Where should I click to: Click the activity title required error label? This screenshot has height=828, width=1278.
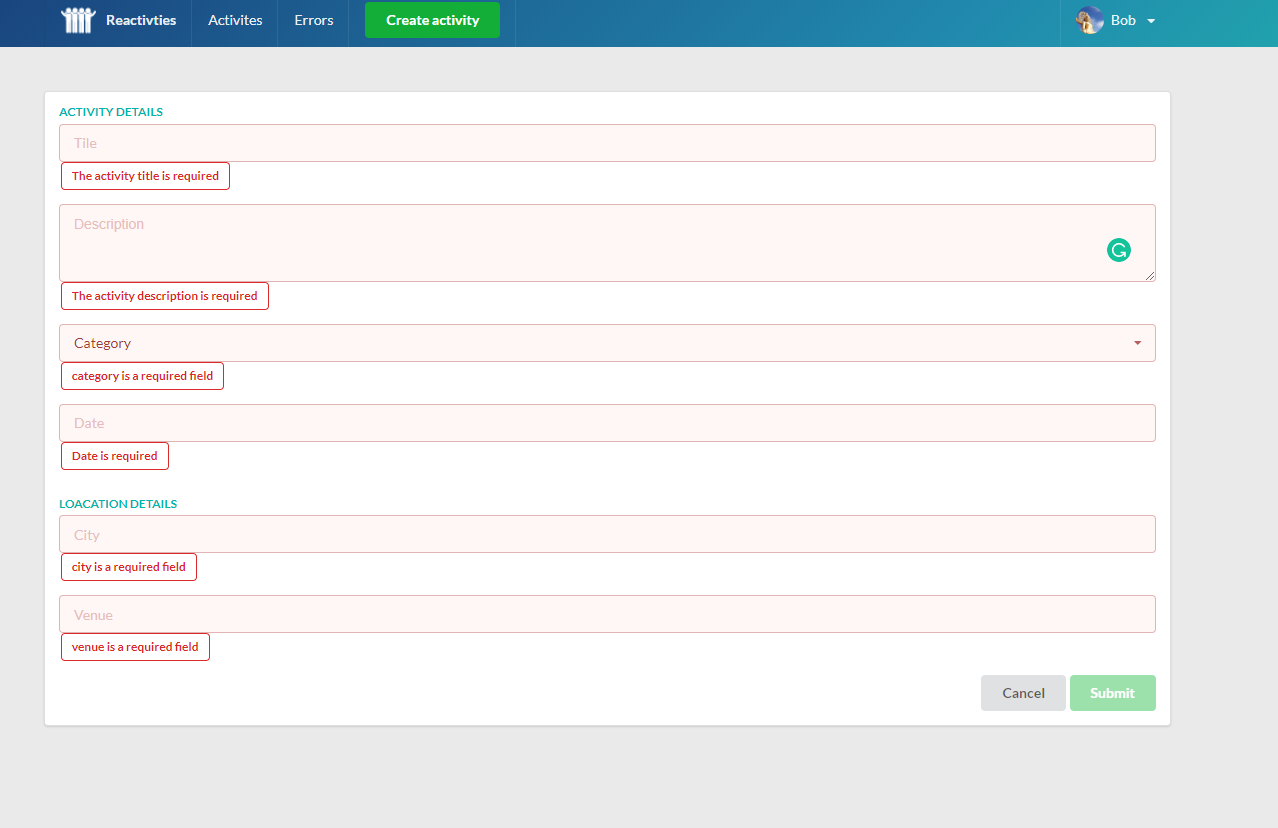click(x=145, y=175)
